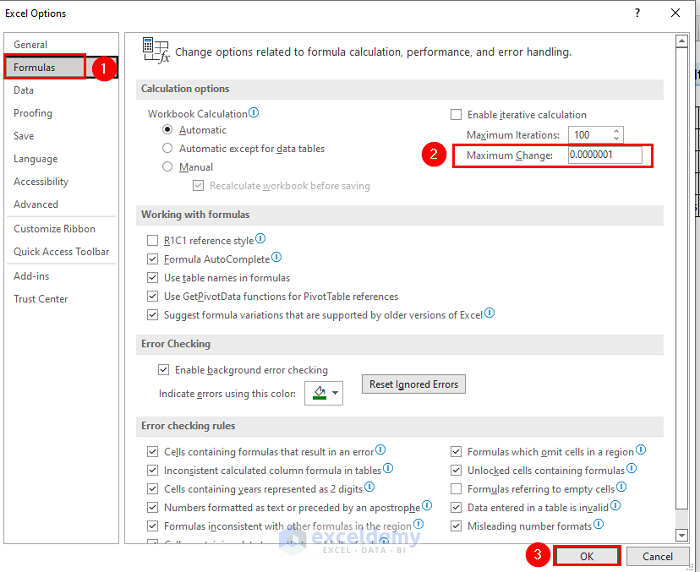Click the Reset Ignored Errors button
The image size is (700, 572).
[414, 384]
